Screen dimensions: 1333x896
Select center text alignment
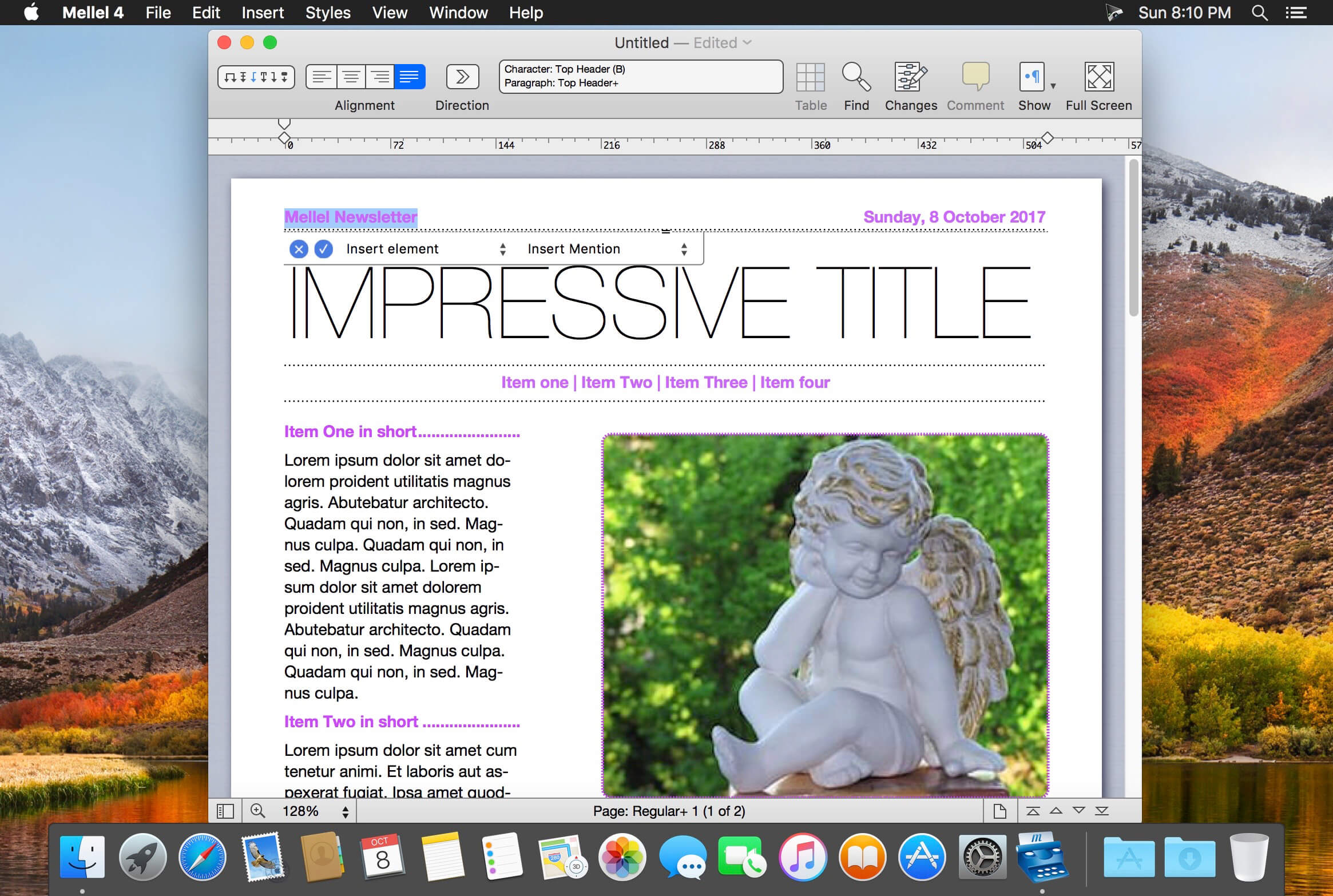(351, 77)
